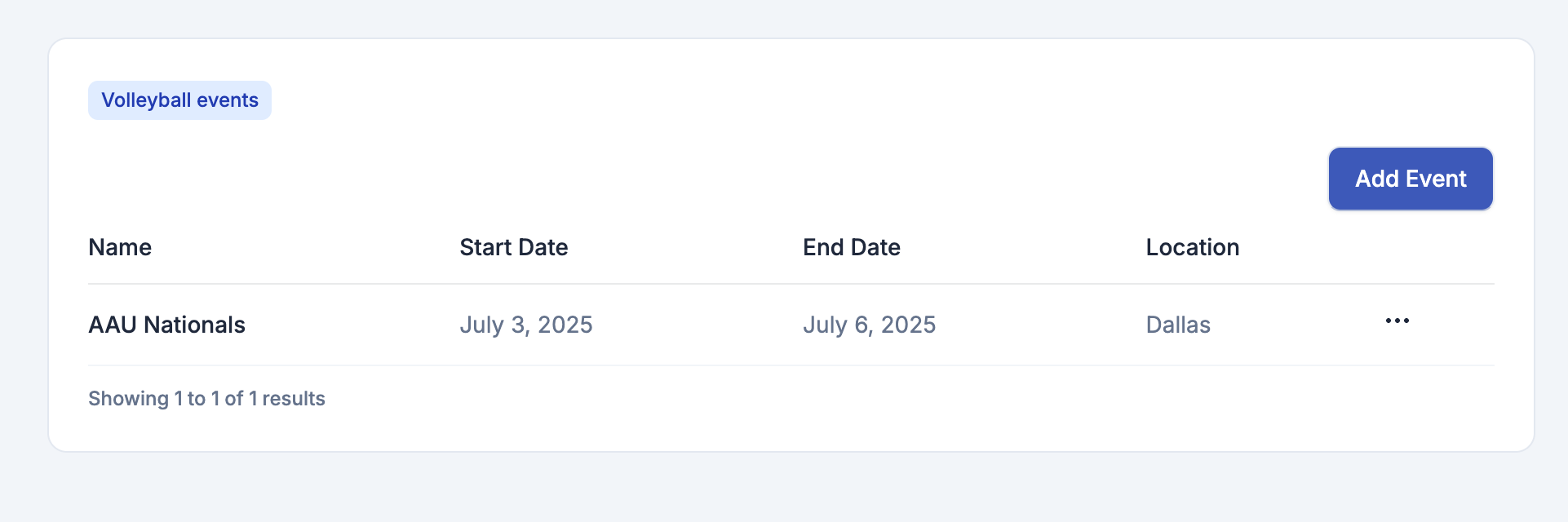Click the year 2025 in the Start Date cell
The image size is (1568, 522).
point(565,325)
